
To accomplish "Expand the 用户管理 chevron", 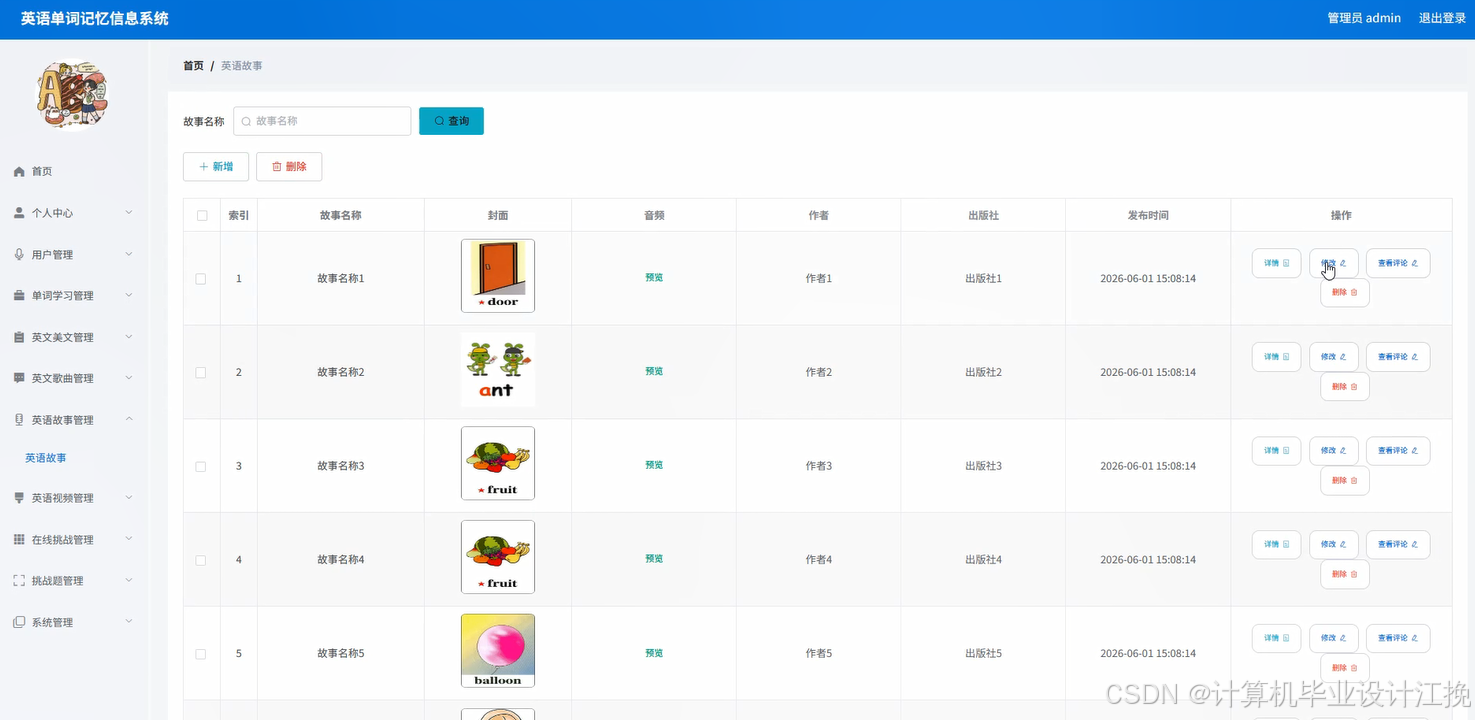I will coord(129,254).
